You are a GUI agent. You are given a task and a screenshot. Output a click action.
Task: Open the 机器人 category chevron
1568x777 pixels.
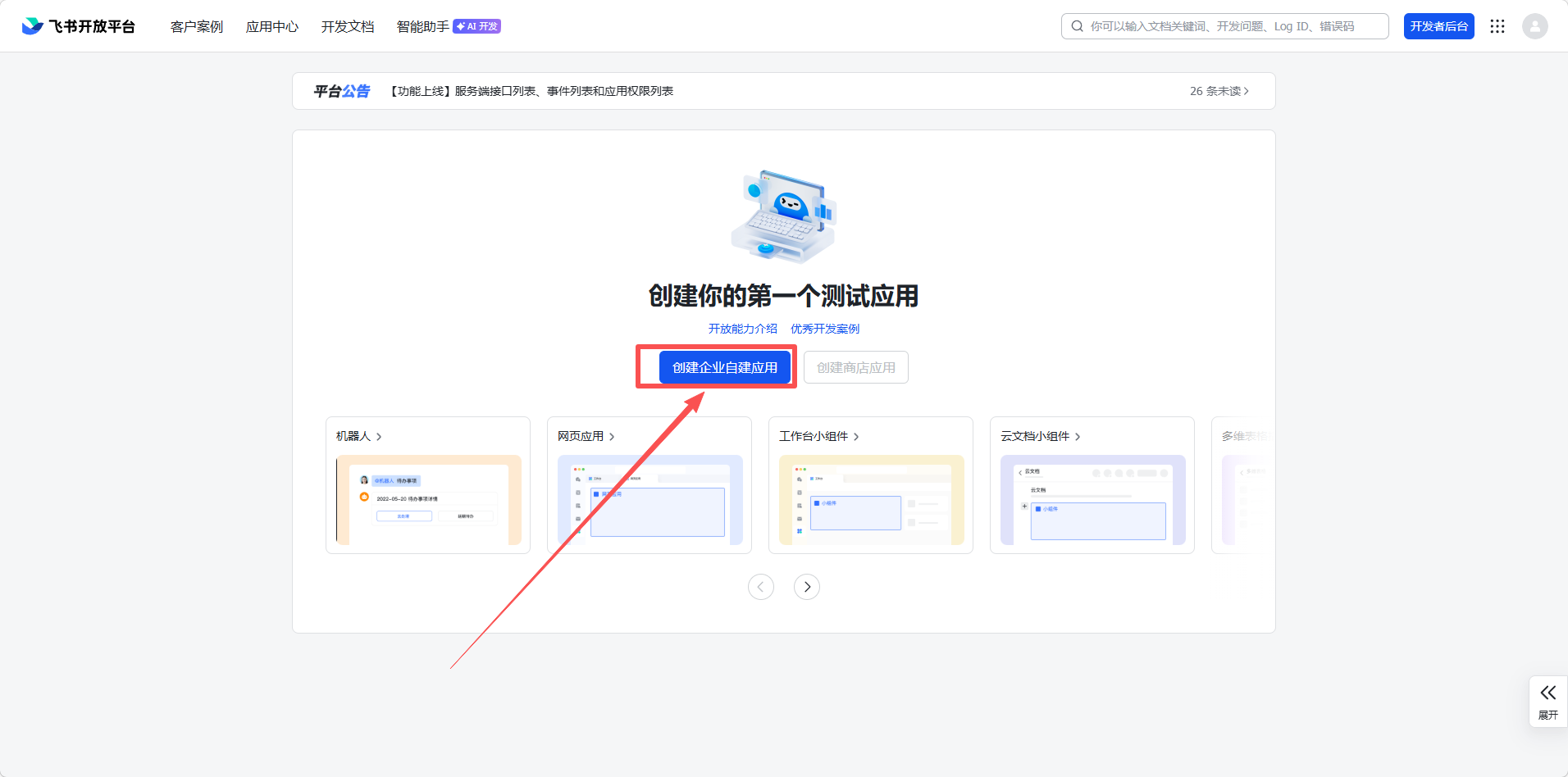pyautogui.click(x=379, y=437)
